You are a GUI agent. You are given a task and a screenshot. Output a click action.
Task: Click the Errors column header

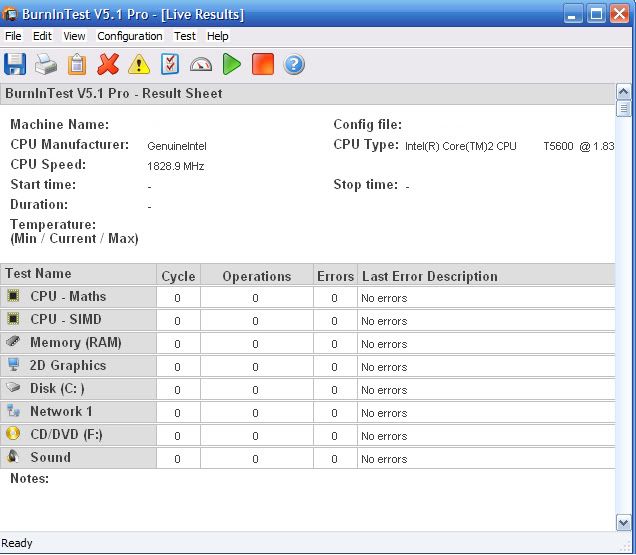tap(335, 276)
